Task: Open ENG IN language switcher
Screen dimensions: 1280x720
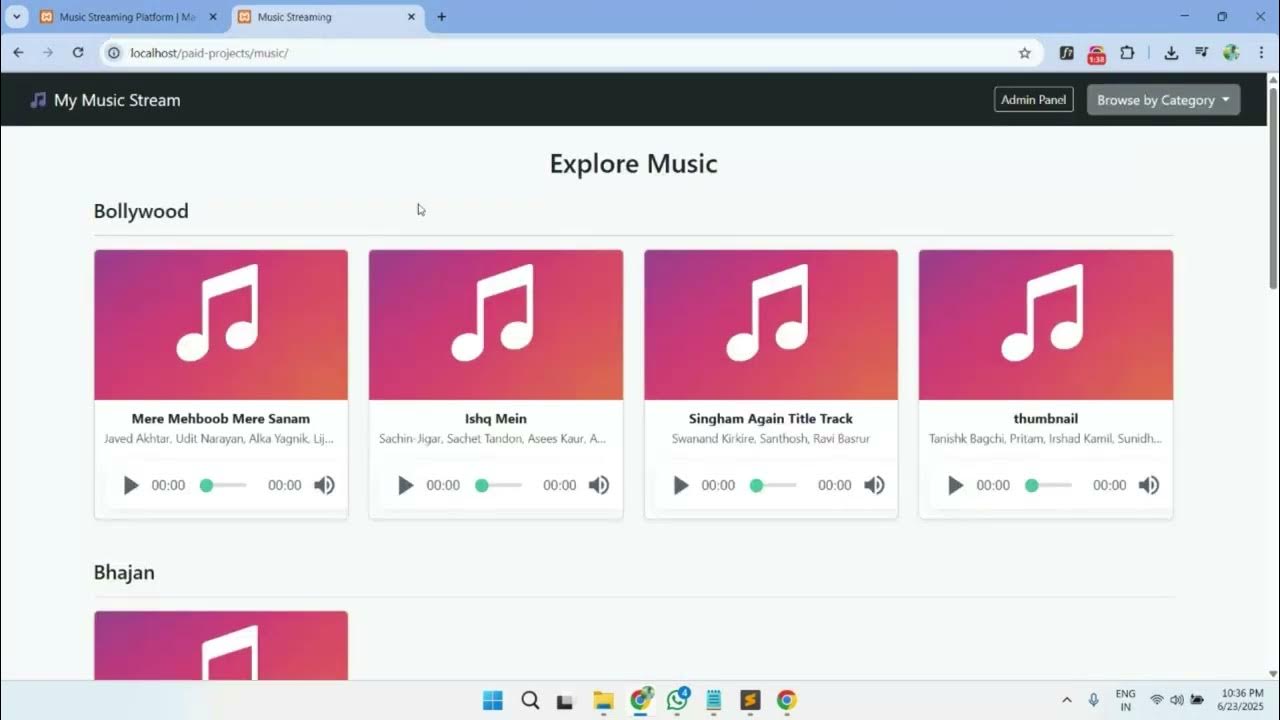Action: 1125,700
